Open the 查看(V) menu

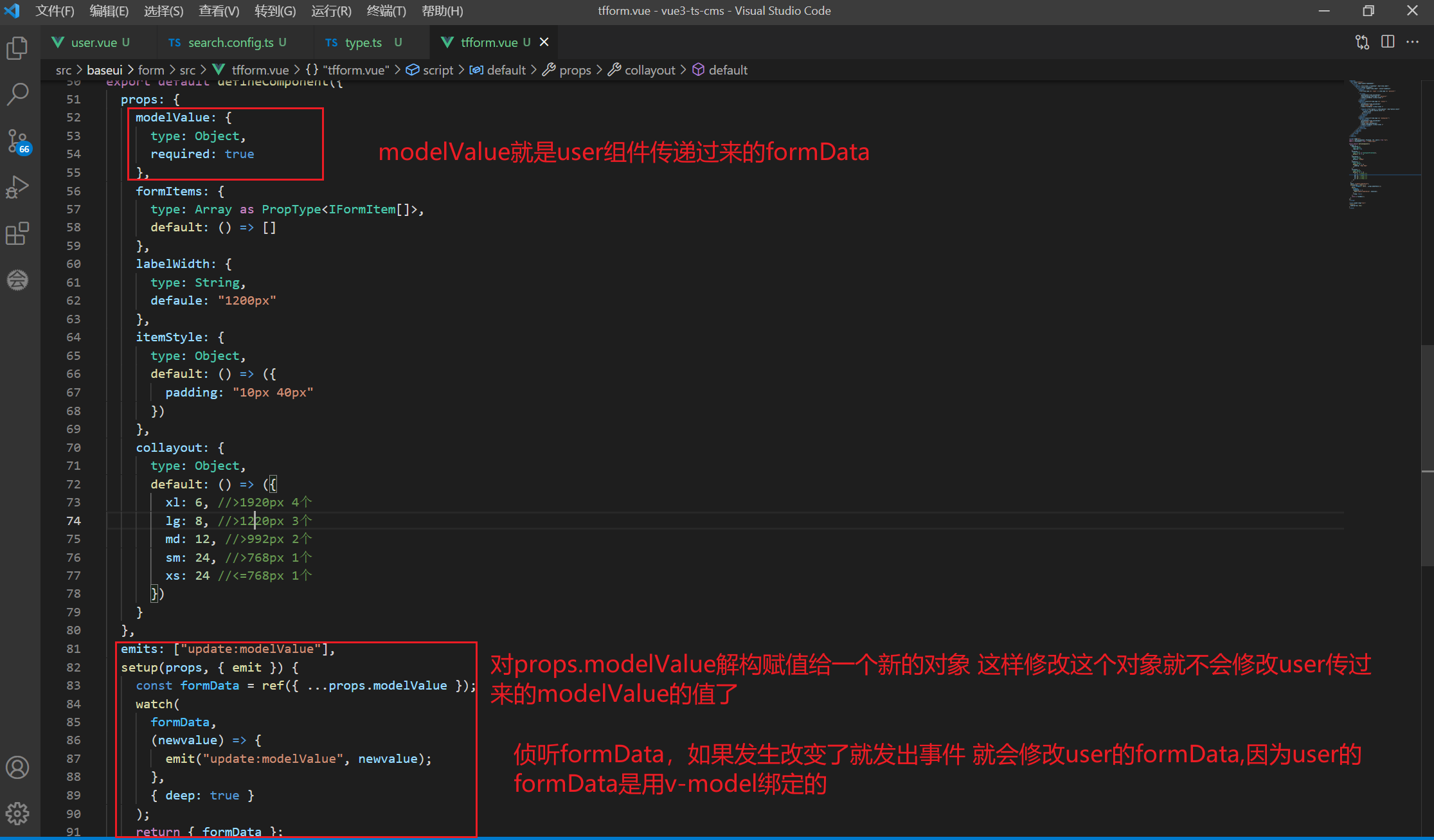tap(219, 11)
